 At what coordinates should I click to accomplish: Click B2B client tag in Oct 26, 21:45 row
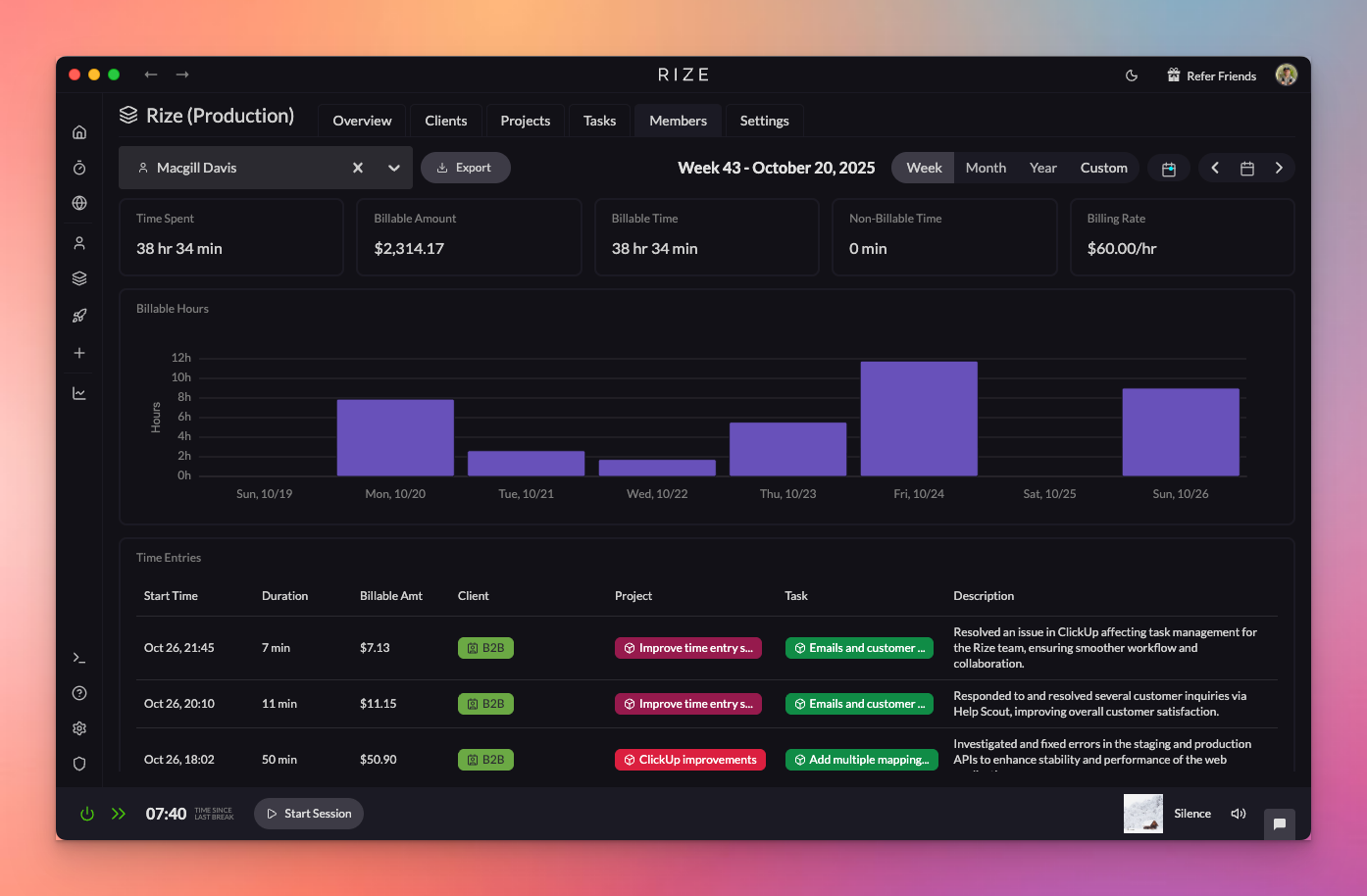coord(485,648)
